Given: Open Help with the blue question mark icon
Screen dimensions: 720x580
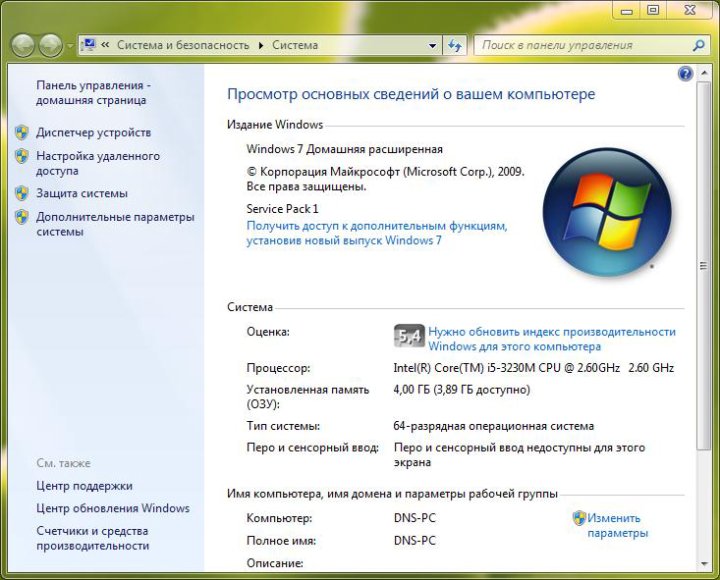Looking at the screenshot, I should [x=685, y=74].
